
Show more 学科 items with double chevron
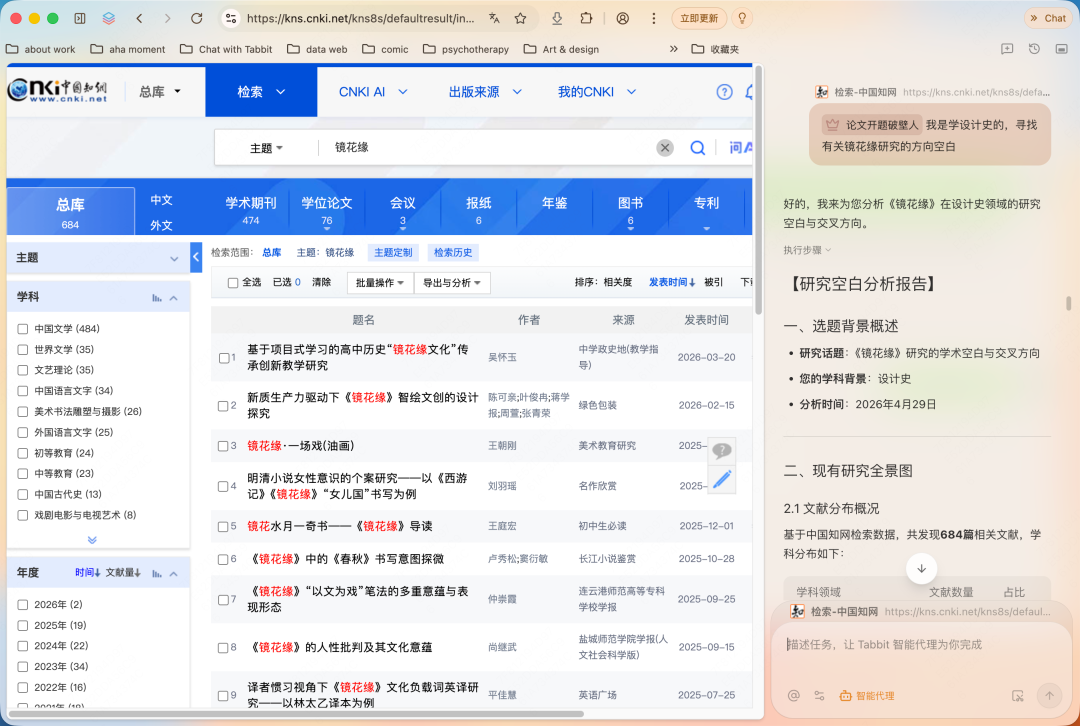[x=92, y=540]
